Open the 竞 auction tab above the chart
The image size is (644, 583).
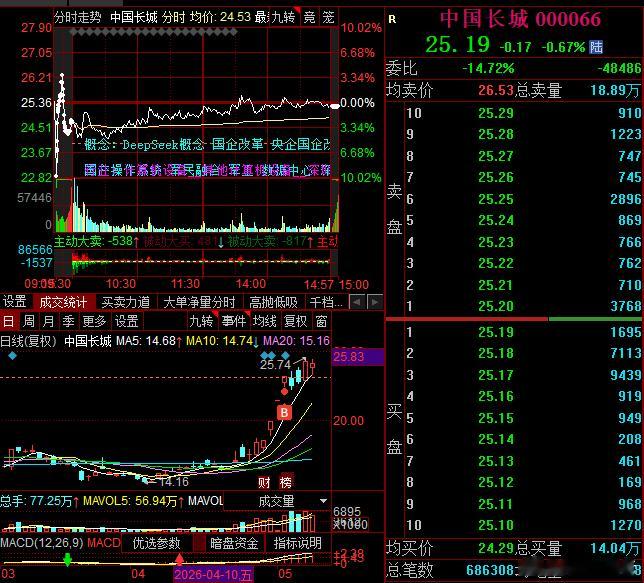309,17
